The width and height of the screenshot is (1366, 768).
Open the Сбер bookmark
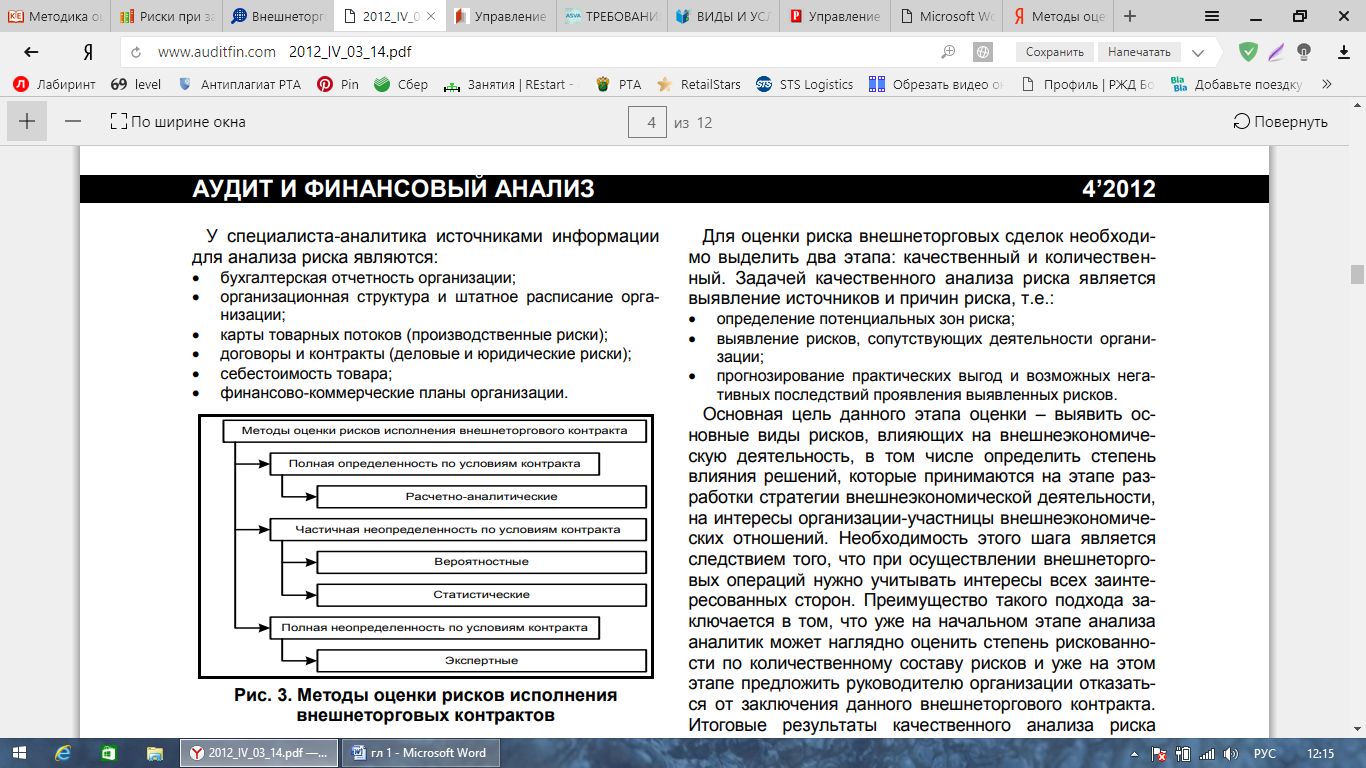point(401,85)
